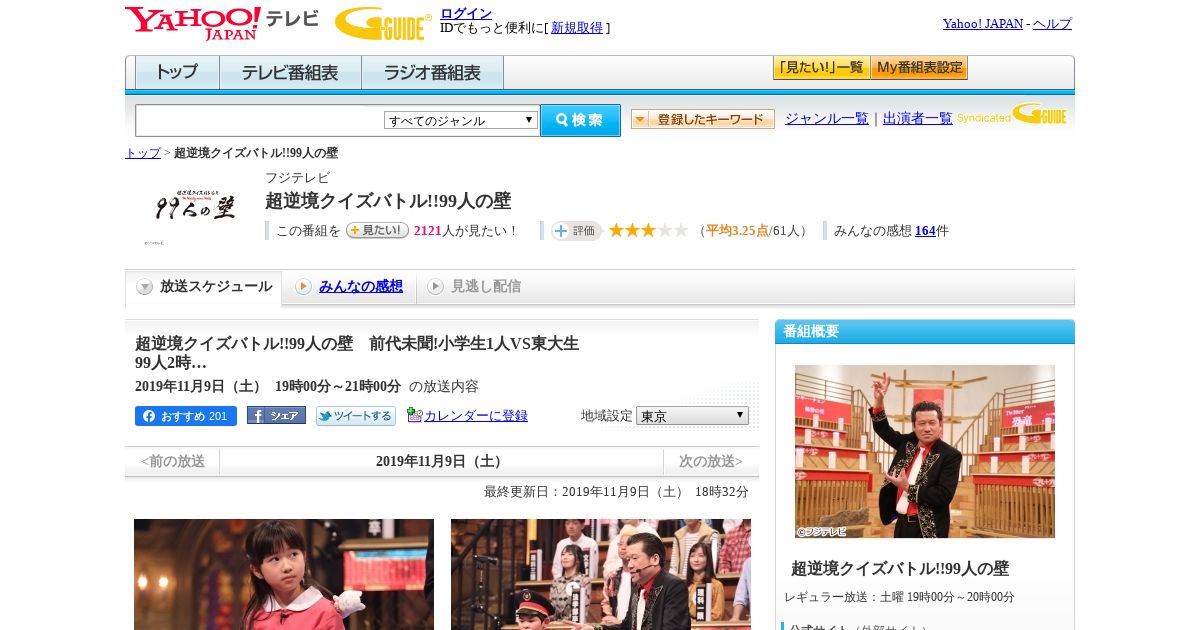This screenshot has height=630, width=1200.
Task: Click the Syndicated G-GUIDE logo near search
Action: pyautogui.click(x=1012, y=114)
